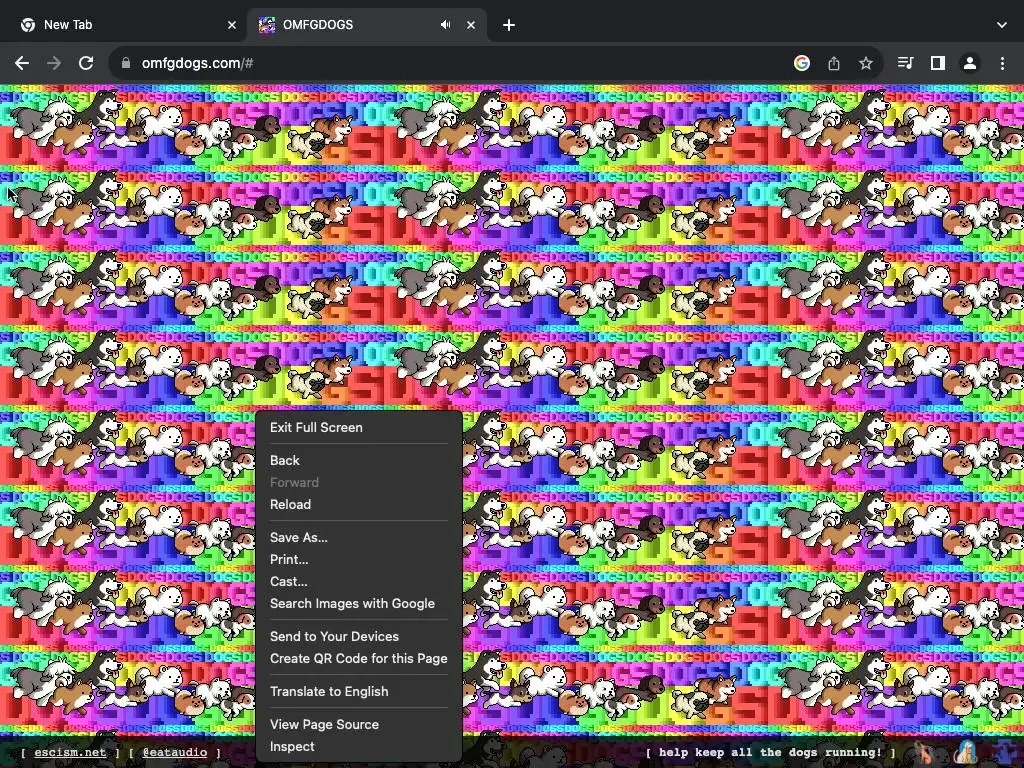
Task: Select Reload in the context menu
Action: [359, 504]
